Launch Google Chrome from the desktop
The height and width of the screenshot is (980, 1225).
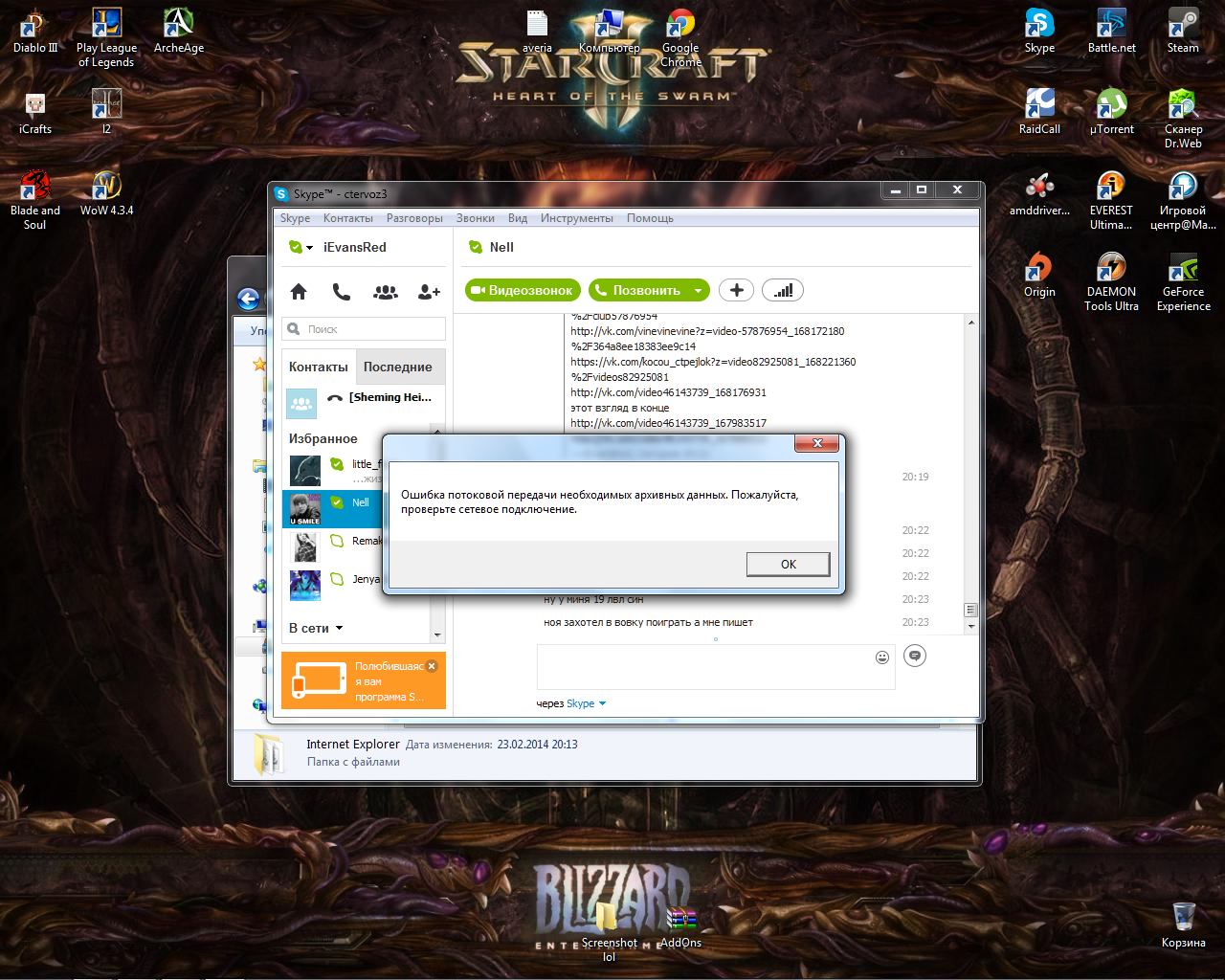pyautogui.click(x=680, y=37)
